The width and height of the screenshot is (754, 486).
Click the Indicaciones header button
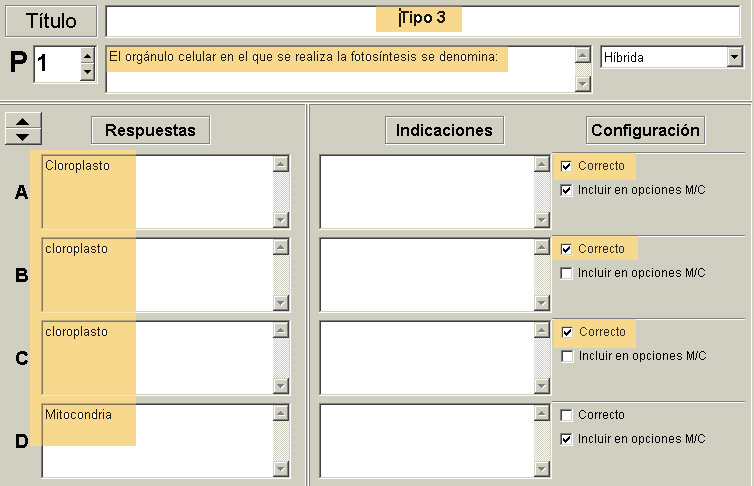coord(444,130)
